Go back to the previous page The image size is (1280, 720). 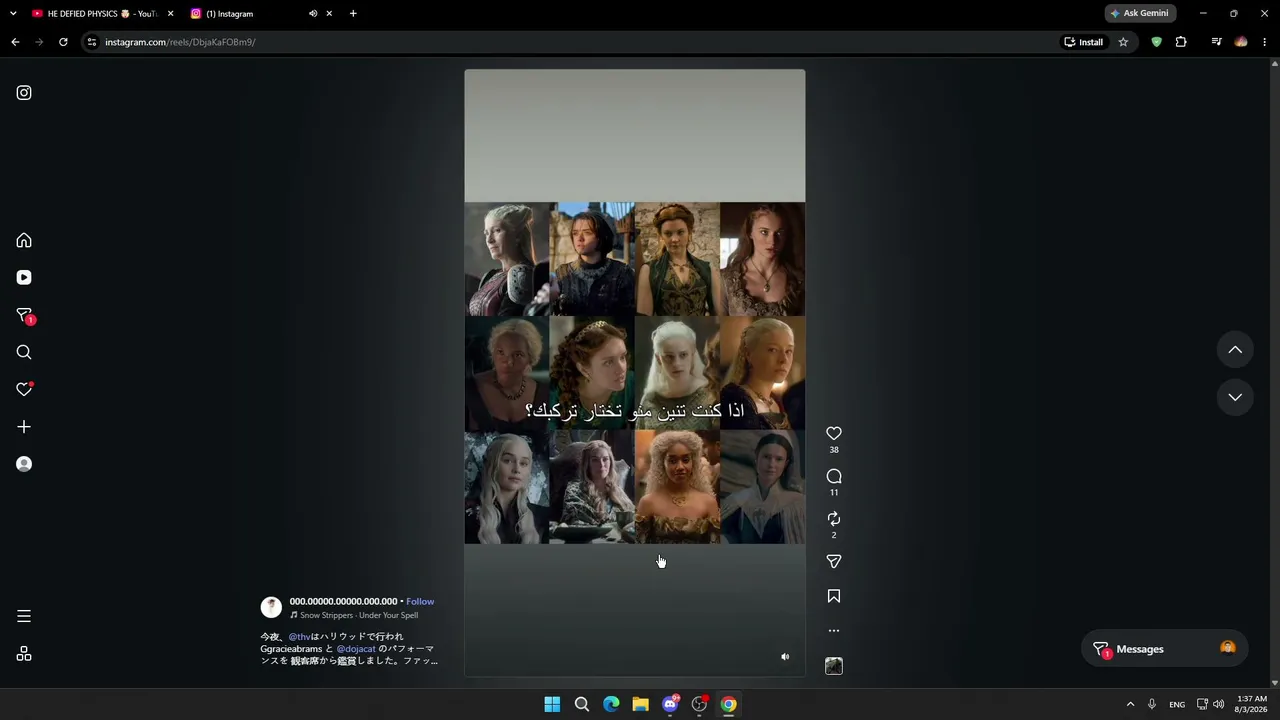(x=15, y=42)
